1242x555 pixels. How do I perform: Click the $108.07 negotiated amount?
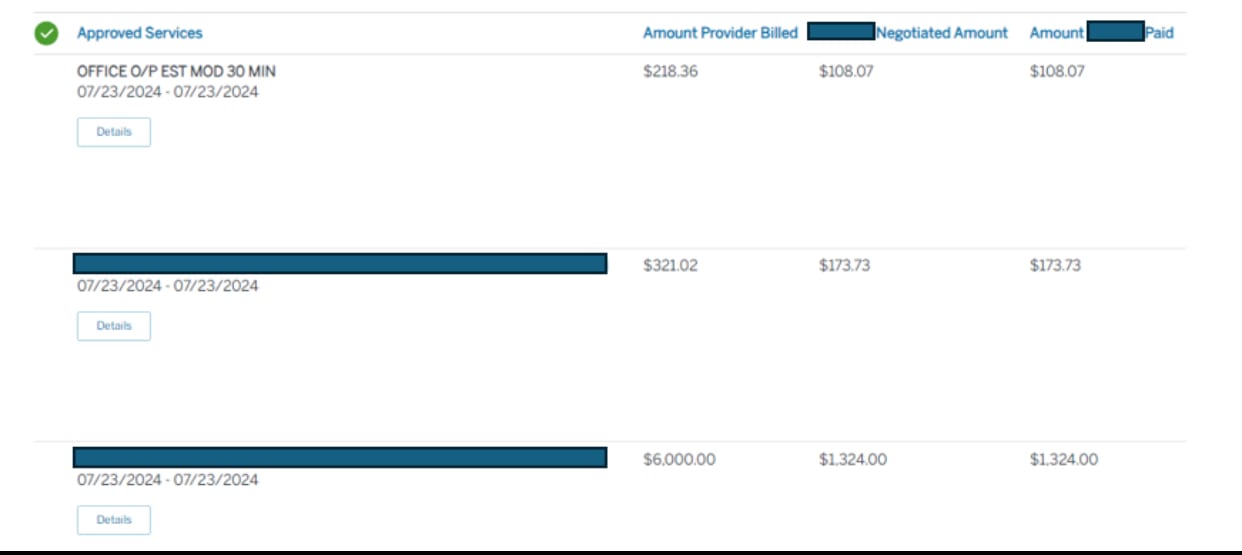click(x=846, y=72)
